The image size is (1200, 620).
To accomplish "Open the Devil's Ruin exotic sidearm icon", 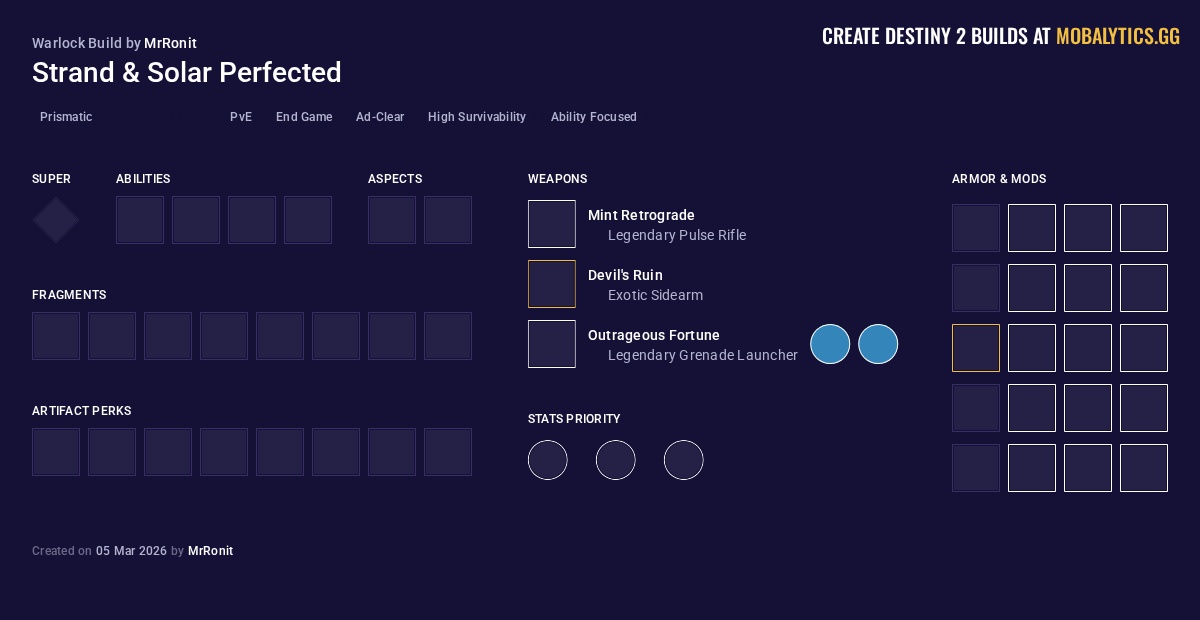I will tap(552, 284).
